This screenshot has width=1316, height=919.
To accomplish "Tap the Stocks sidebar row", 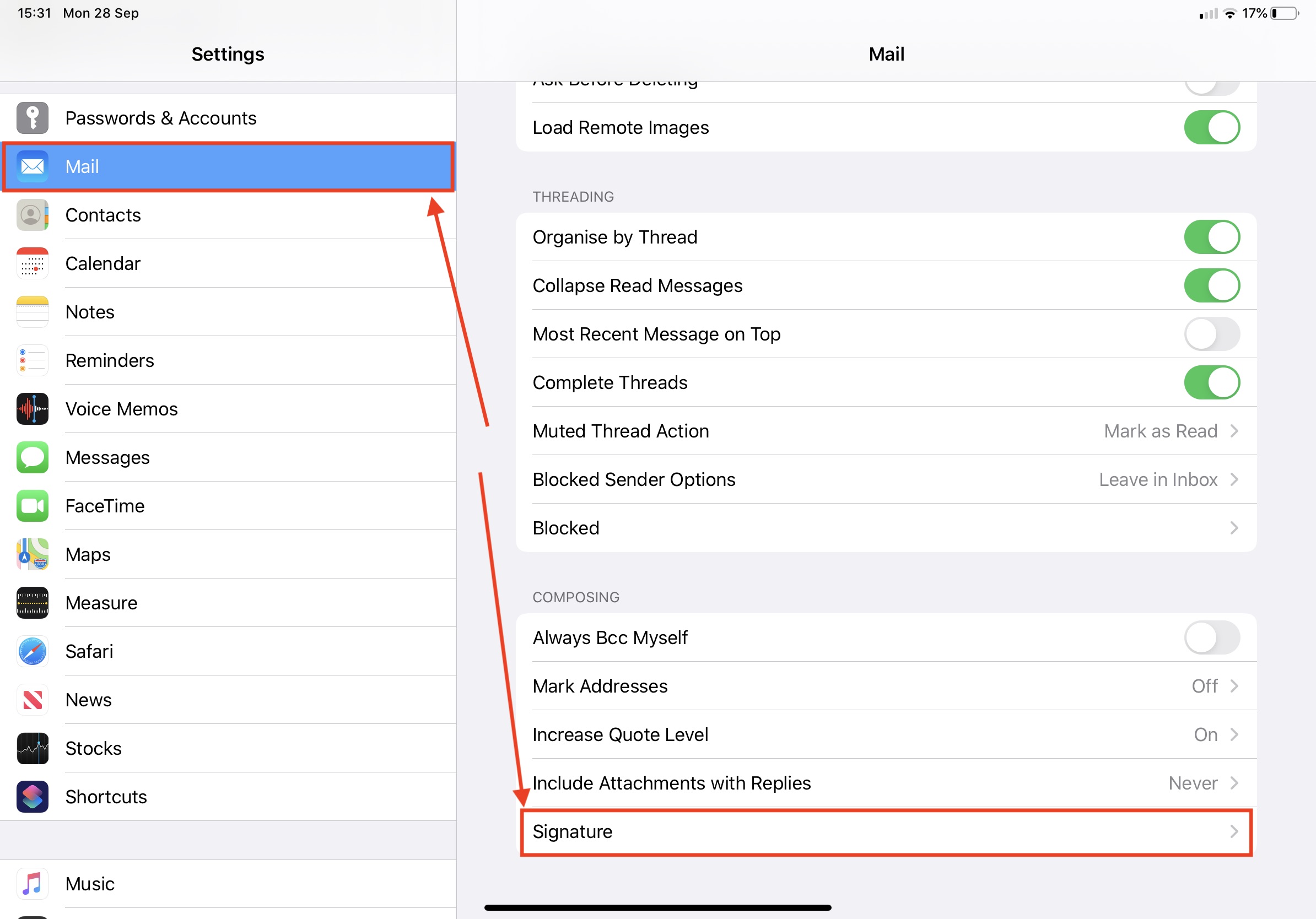I will tap(228, 749).
